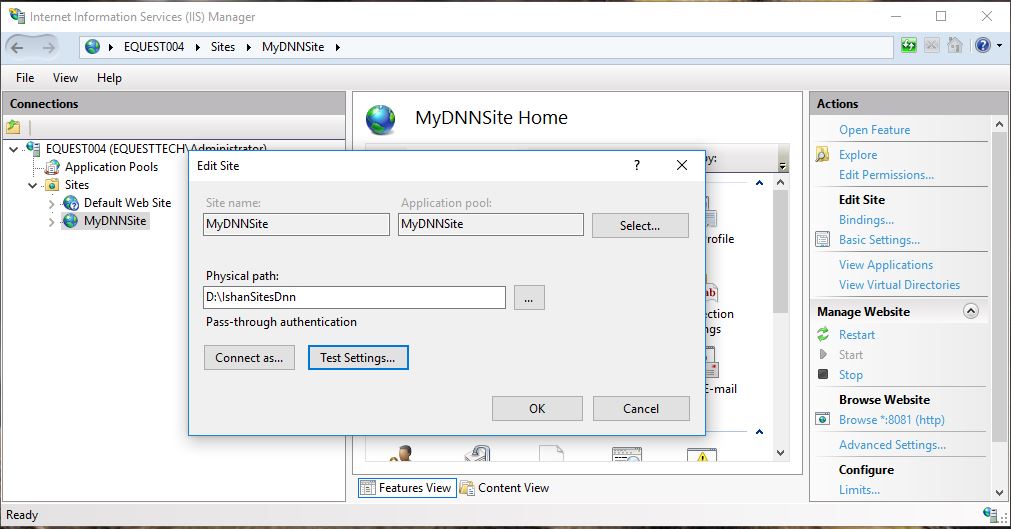Click the Application Pools icon

(x=53, y=167)
